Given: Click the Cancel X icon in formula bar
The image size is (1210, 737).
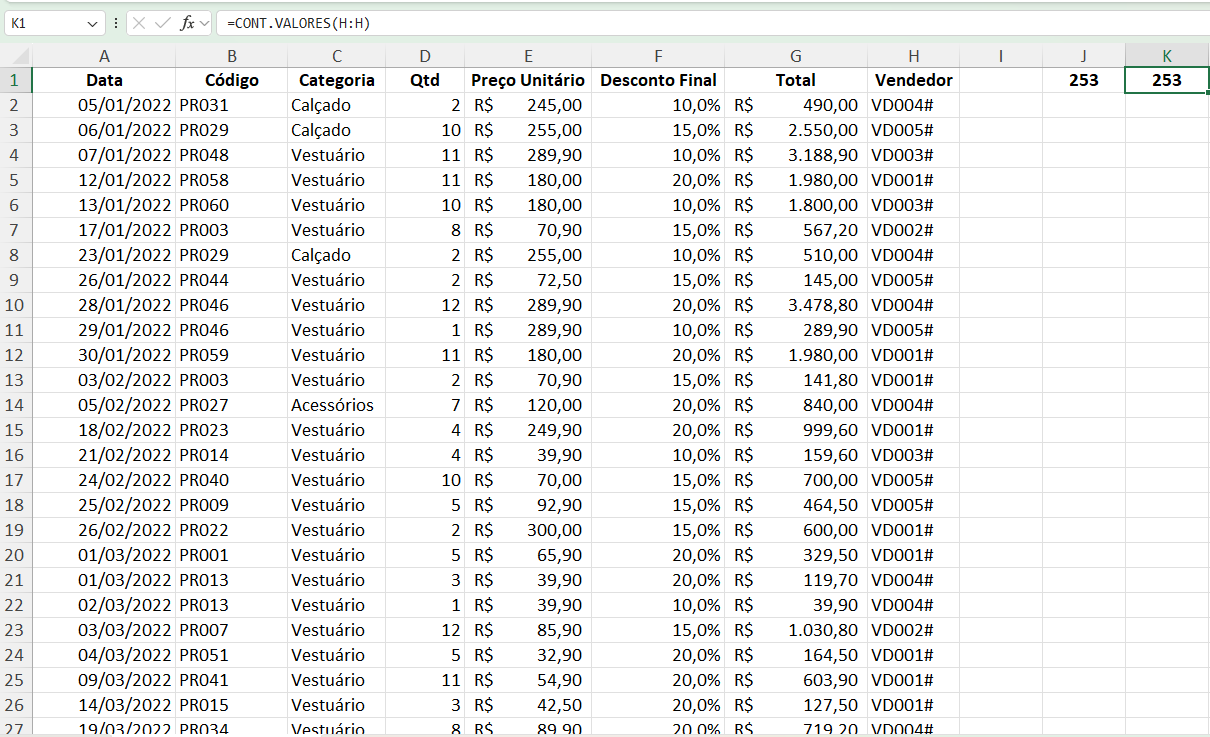Looking at the screenshot, I should tap(140, 23).
